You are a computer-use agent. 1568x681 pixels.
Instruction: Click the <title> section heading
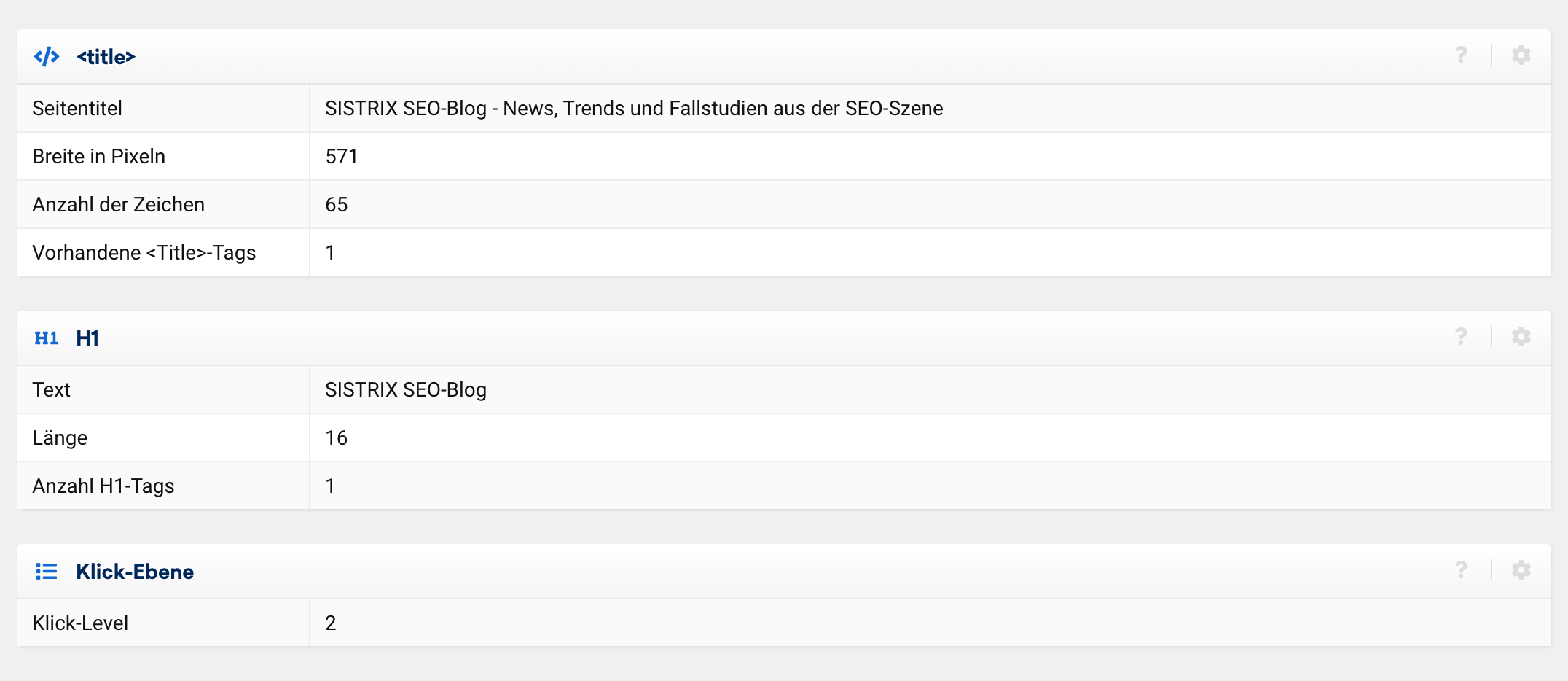tap(106, 57)
